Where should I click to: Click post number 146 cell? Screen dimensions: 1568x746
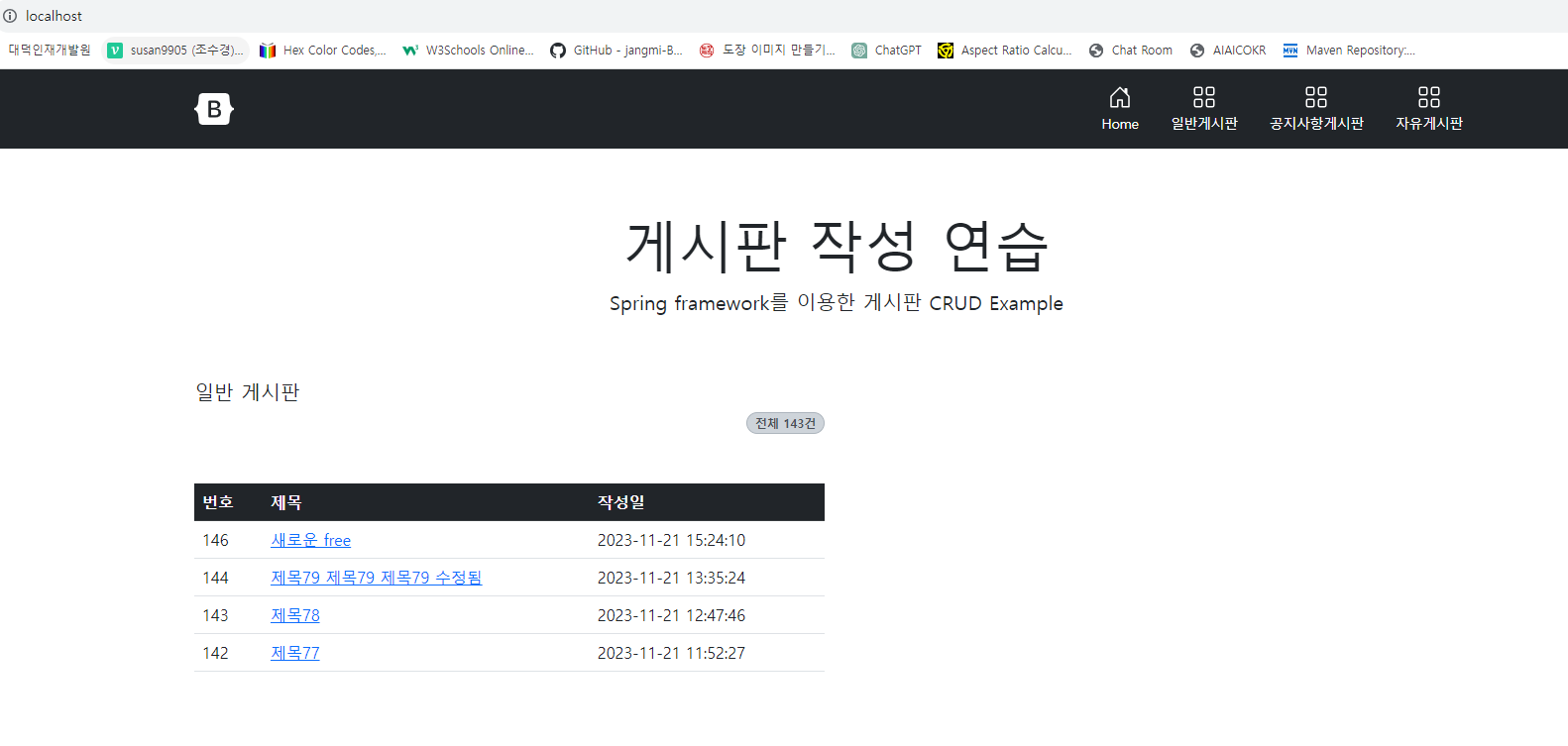pyautogui.click(x=215, y=540)
